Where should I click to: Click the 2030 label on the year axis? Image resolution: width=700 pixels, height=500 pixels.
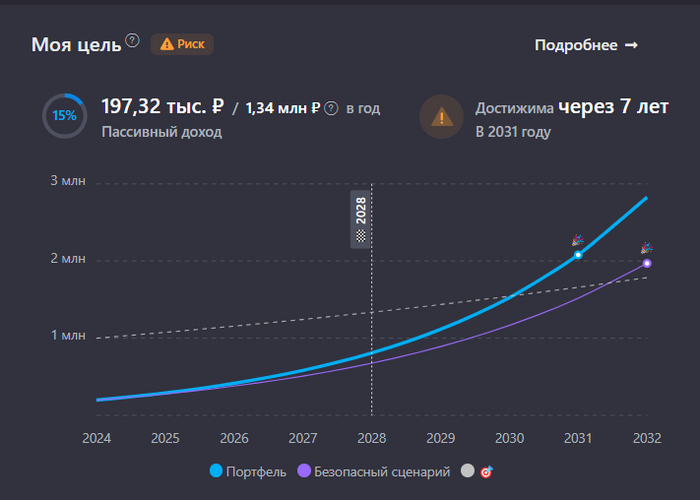pyautogui.click(x=510, y=438)
